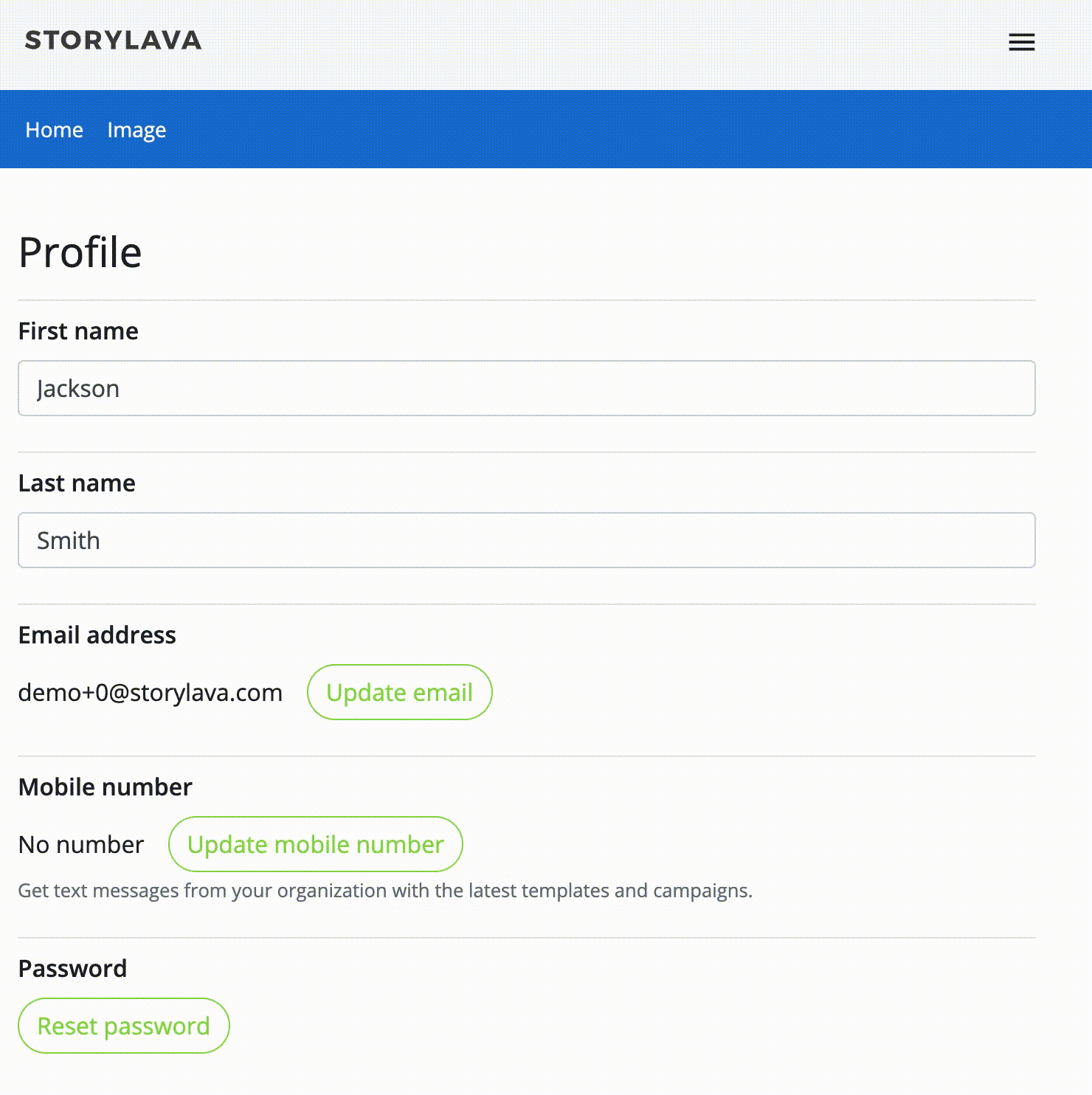The image size is (1092, 1095).
Task: Click the Email address label
Action: pos(97,635)
